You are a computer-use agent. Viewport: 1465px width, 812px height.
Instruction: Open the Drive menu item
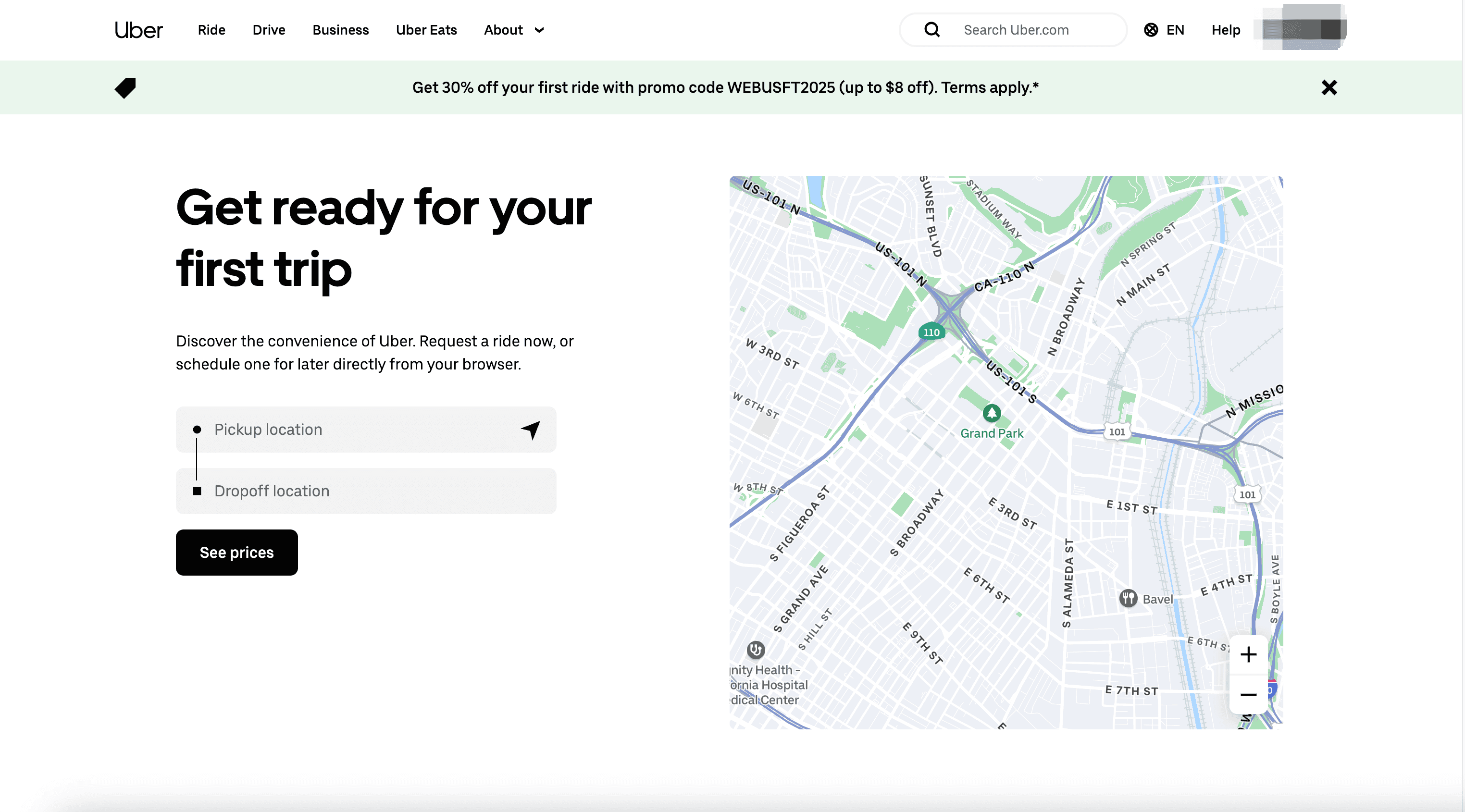click(x=269, y=30)
